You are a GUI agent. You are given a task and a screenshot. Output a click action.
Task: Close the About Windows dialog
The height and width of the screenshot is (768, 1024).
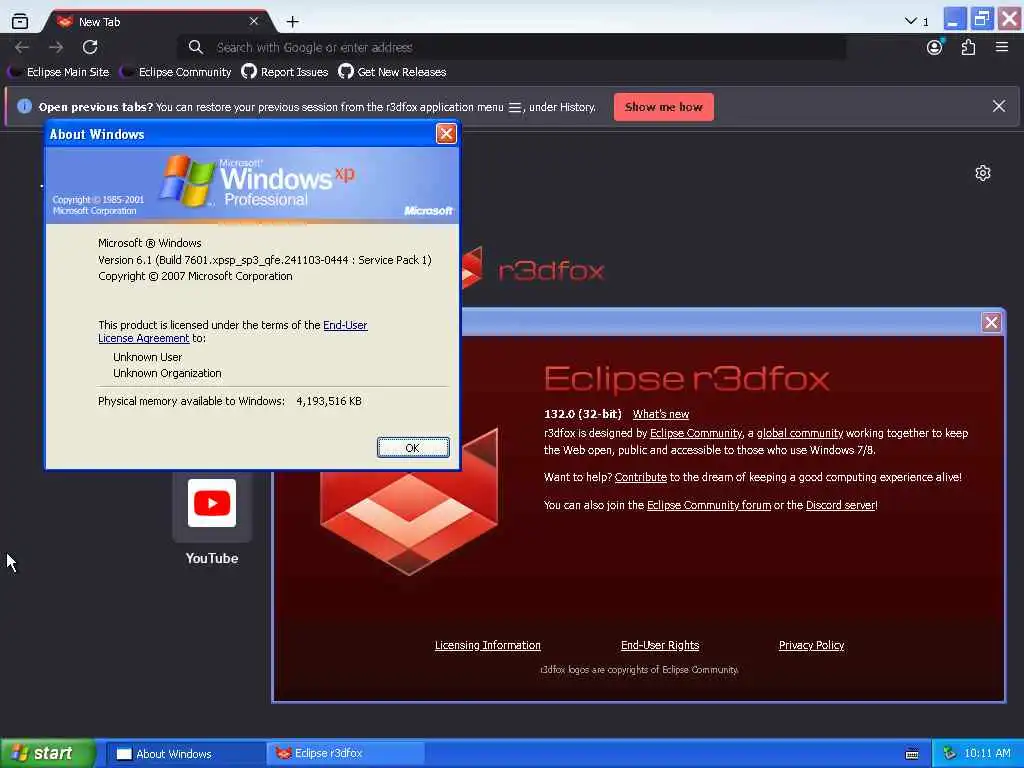(446, 134)
